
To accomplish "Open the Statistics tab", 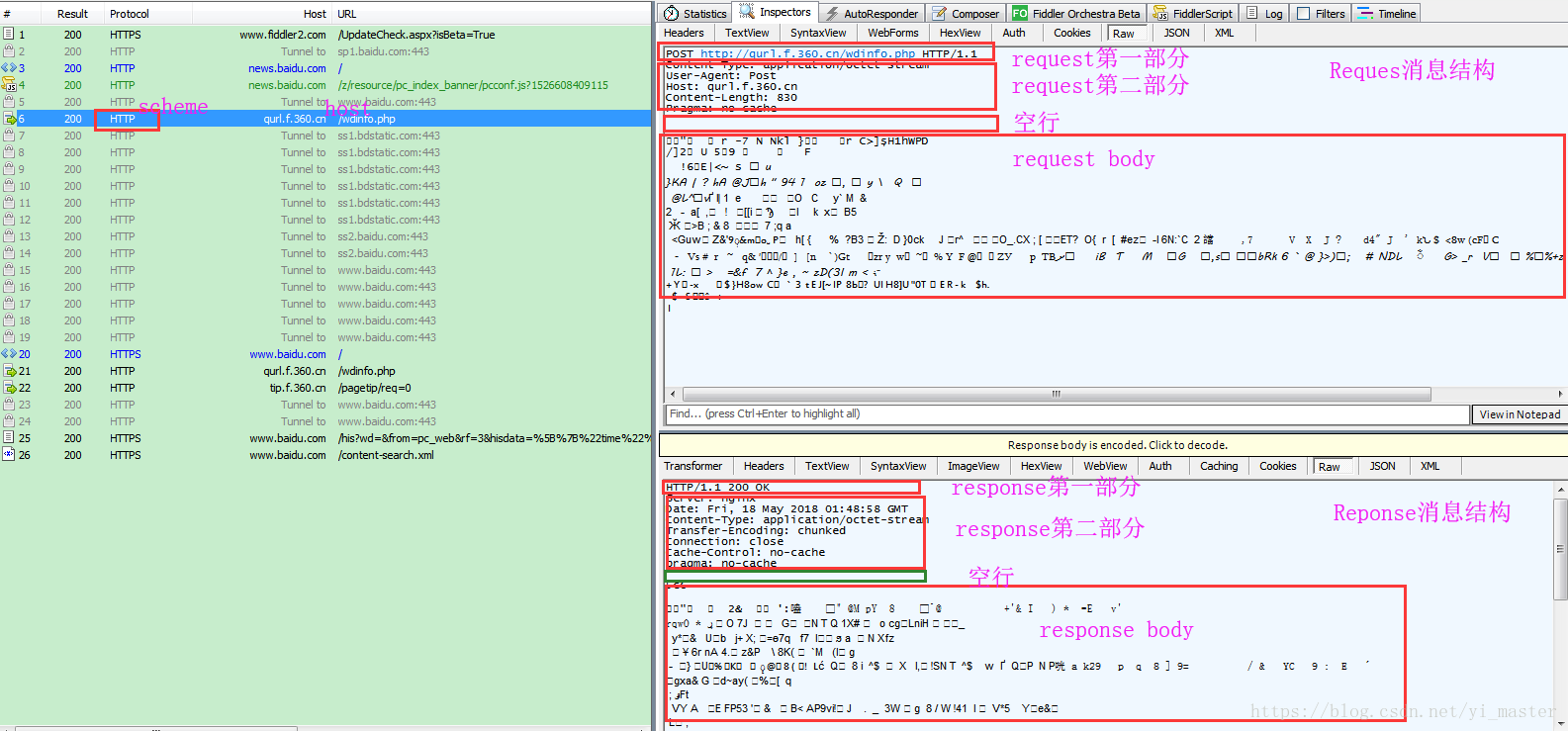I will (695, 13).
